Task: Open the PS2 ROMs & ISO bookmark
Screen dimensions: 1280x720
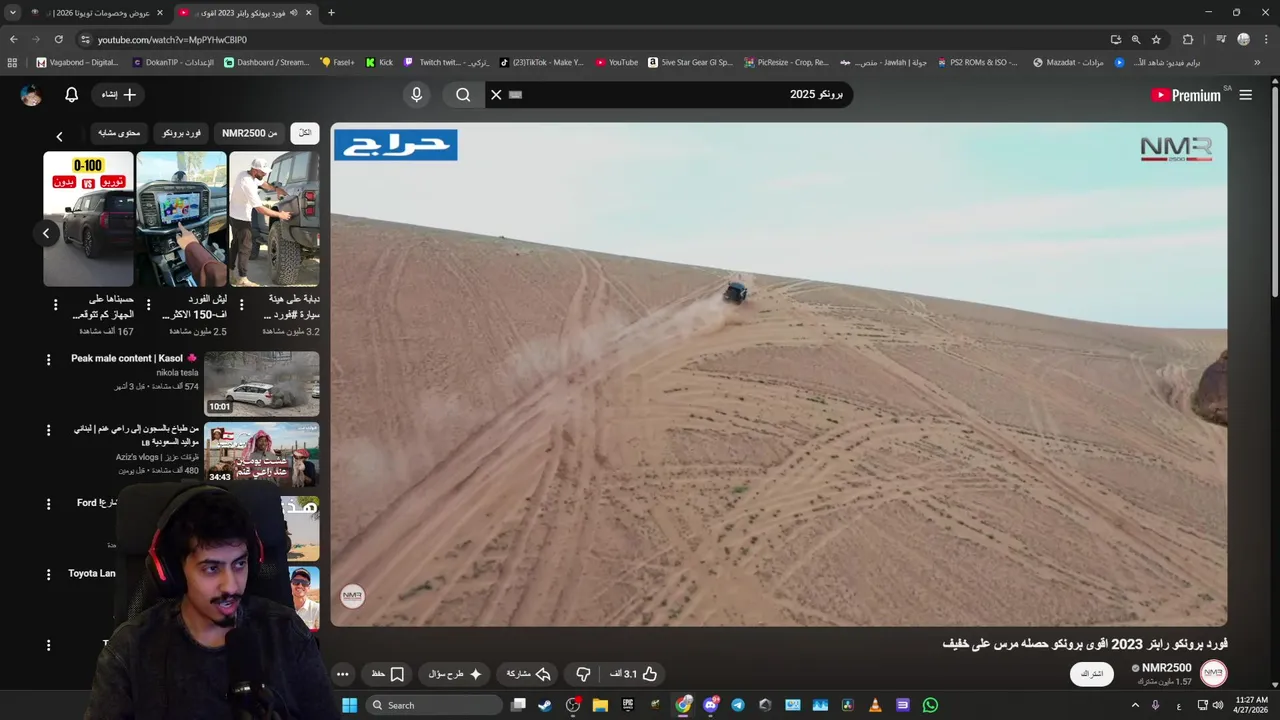Action: [977, 62]
